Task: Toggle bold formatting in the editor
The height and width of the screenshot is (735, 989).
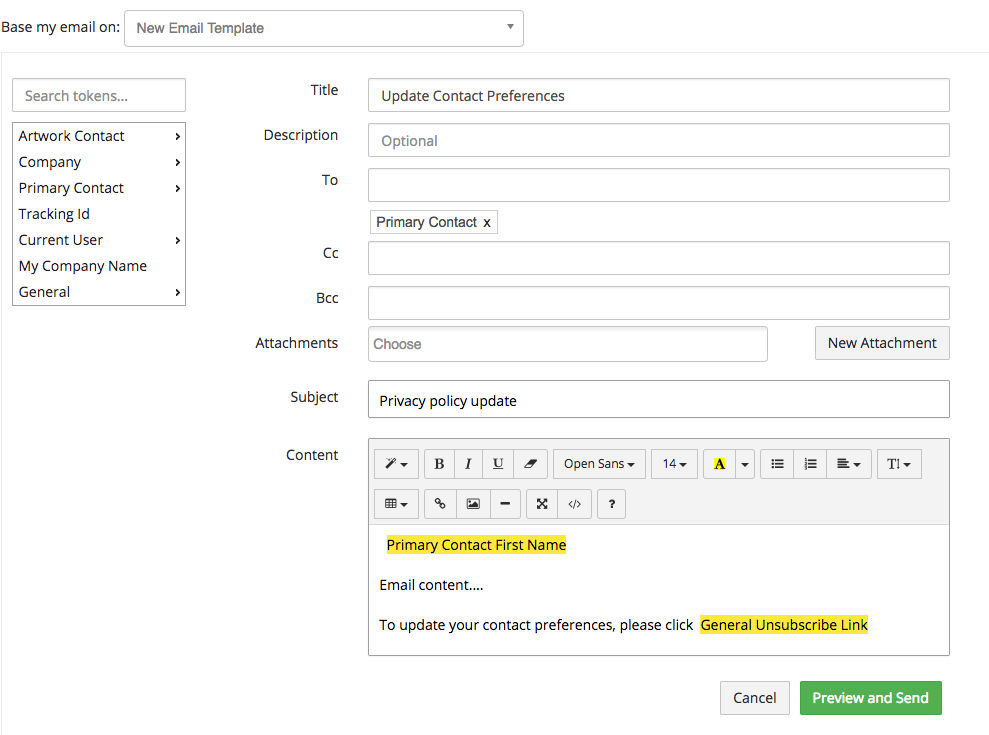Action: coord(439,464)
